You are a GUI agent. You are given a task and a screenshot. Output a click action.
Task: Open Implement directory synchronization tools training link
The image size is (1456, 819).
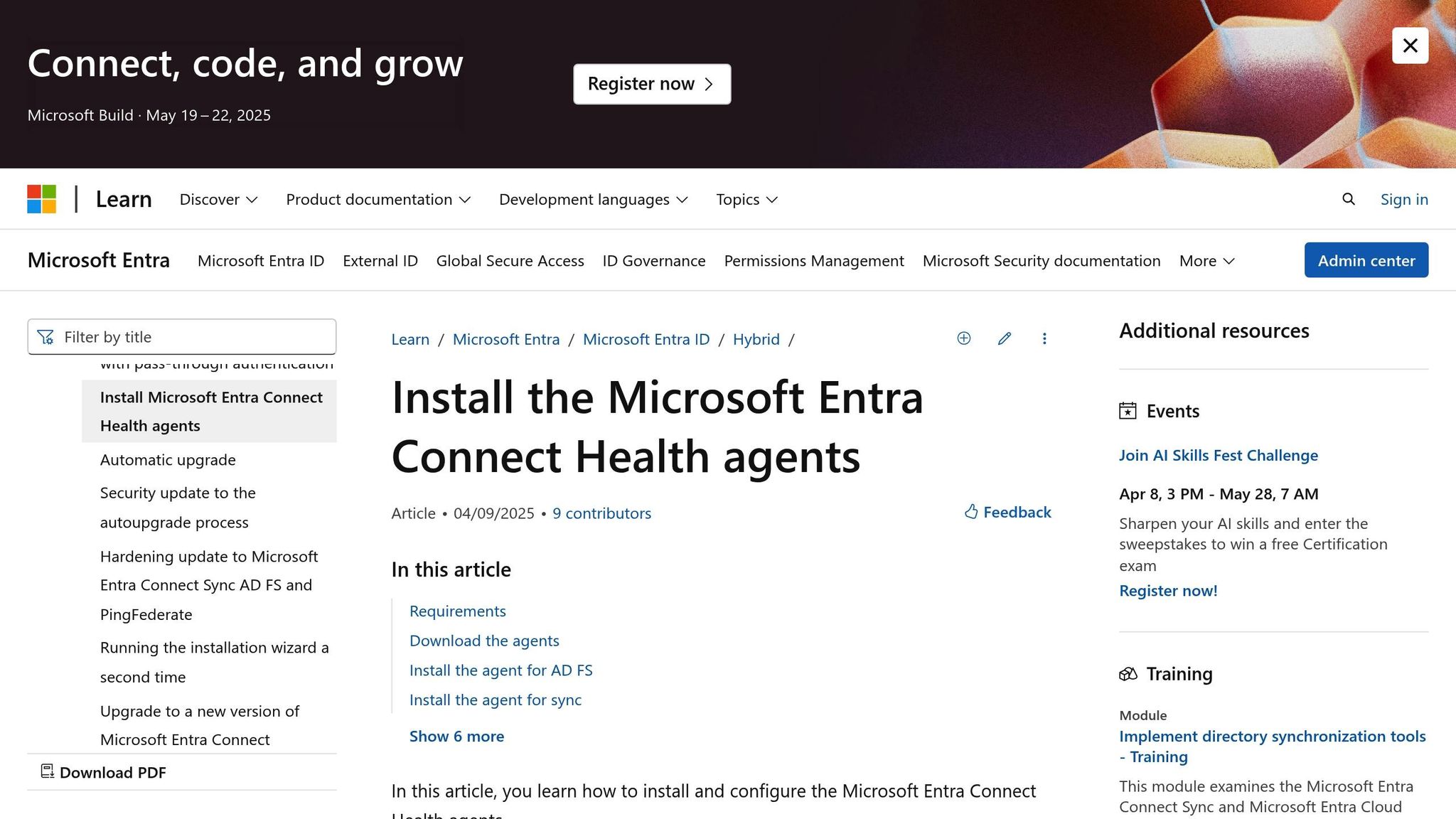click(1273, 746)
